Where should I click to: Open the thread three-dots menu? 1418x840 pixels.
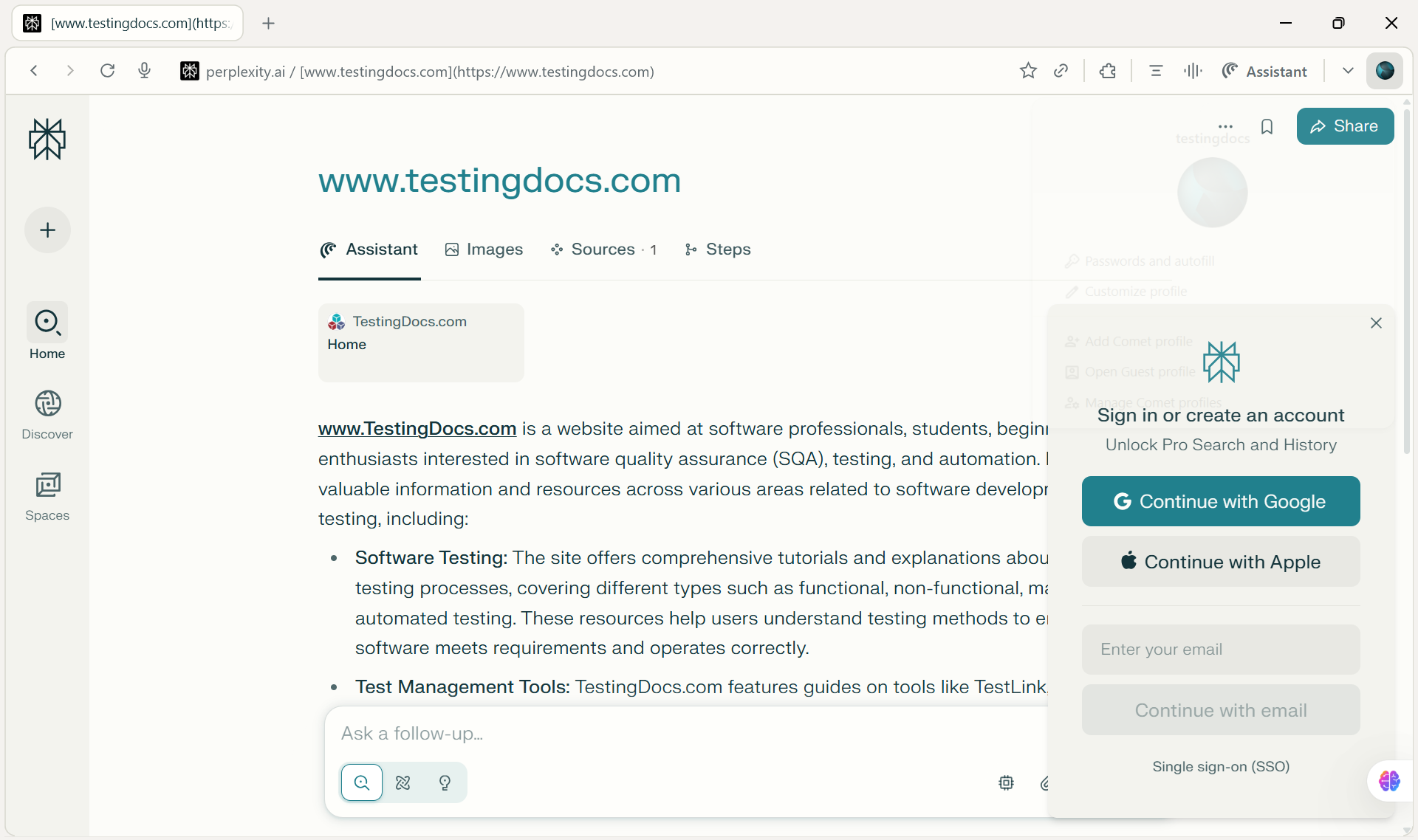[x=1226, y=127]
